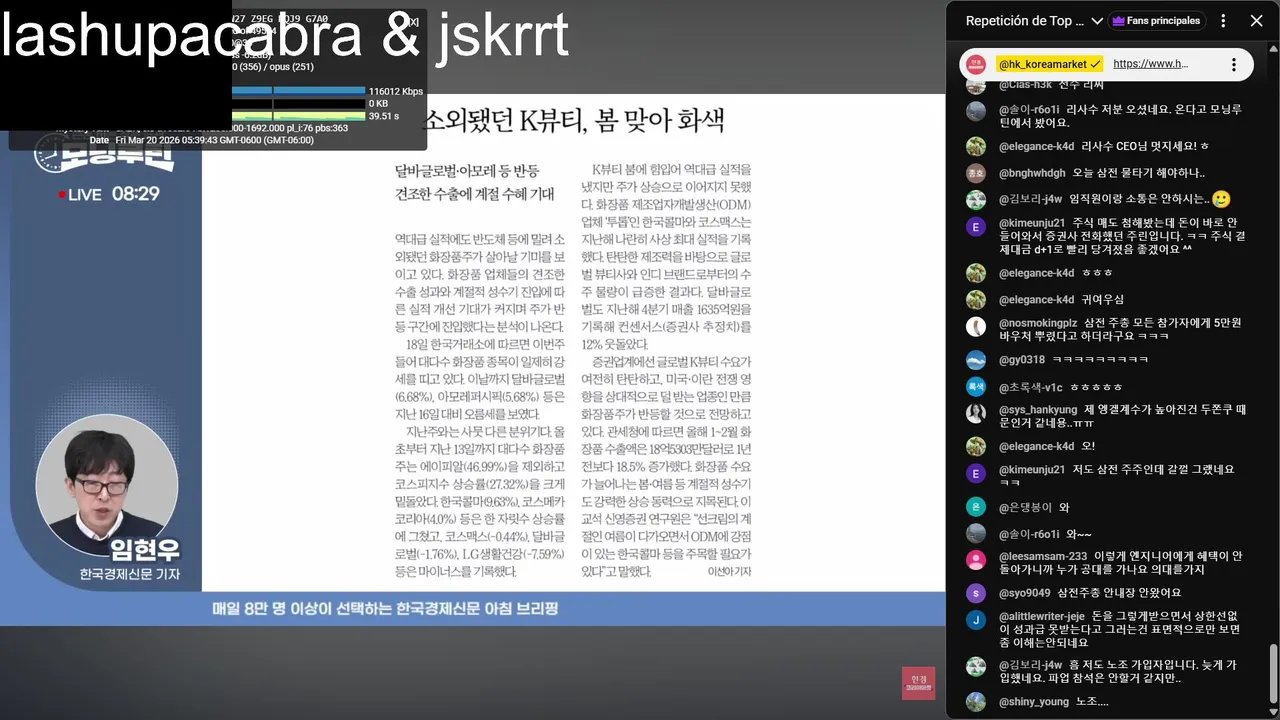Open the pinned message three-dot menu
This screenshot has width=1280, height=720.
1234,64
